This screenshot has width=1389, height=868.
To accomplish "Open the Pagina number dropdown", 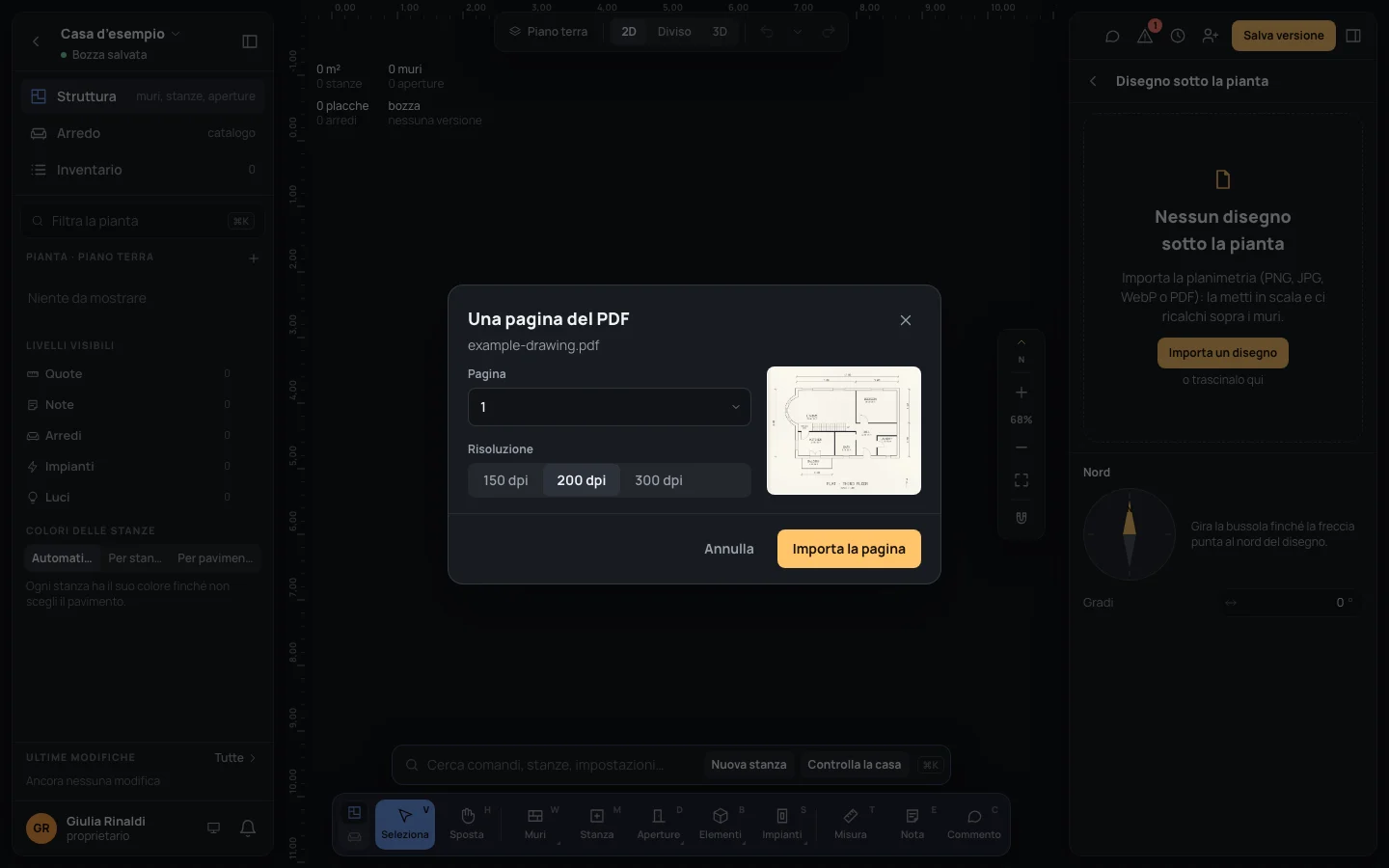I will [610, 407].
